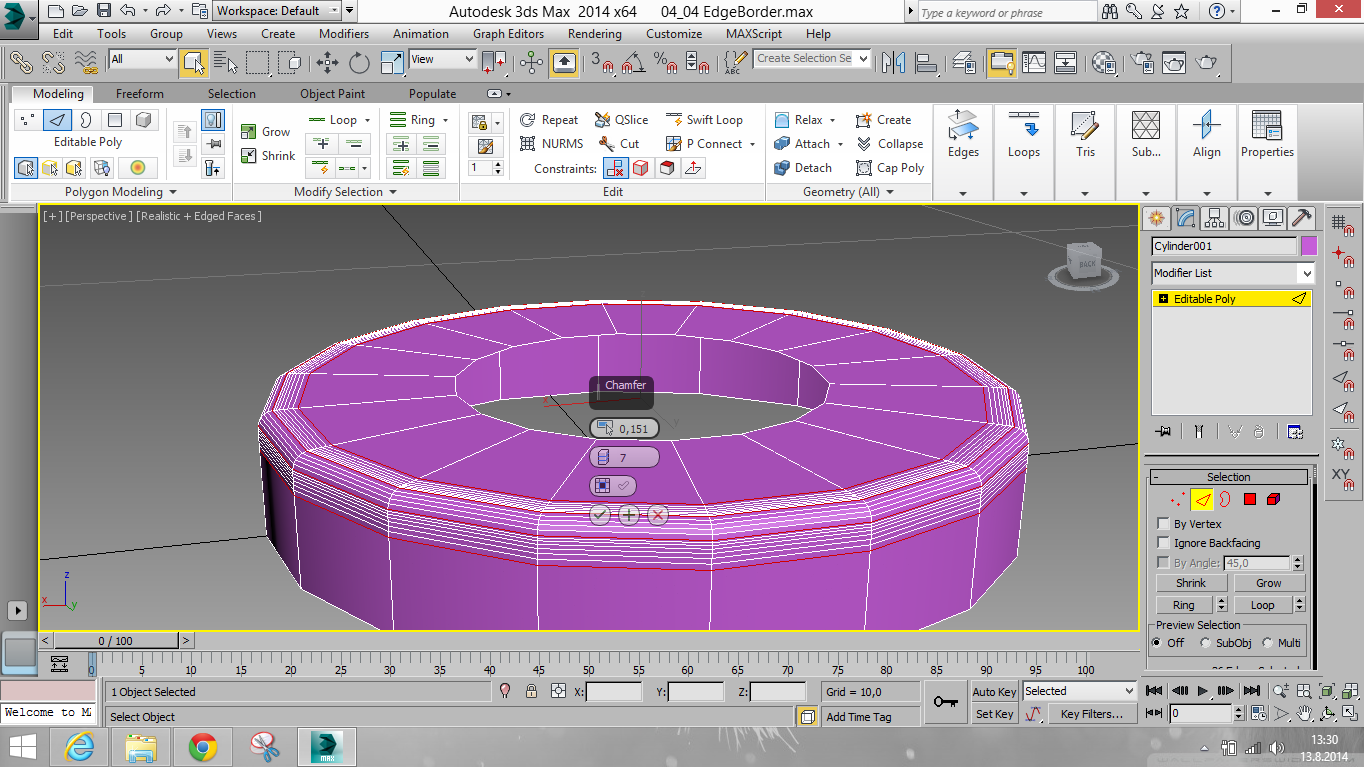Click the Grow button in Selection rollout
This screenshot has height=767, width=1364.
pos(1268,583)
